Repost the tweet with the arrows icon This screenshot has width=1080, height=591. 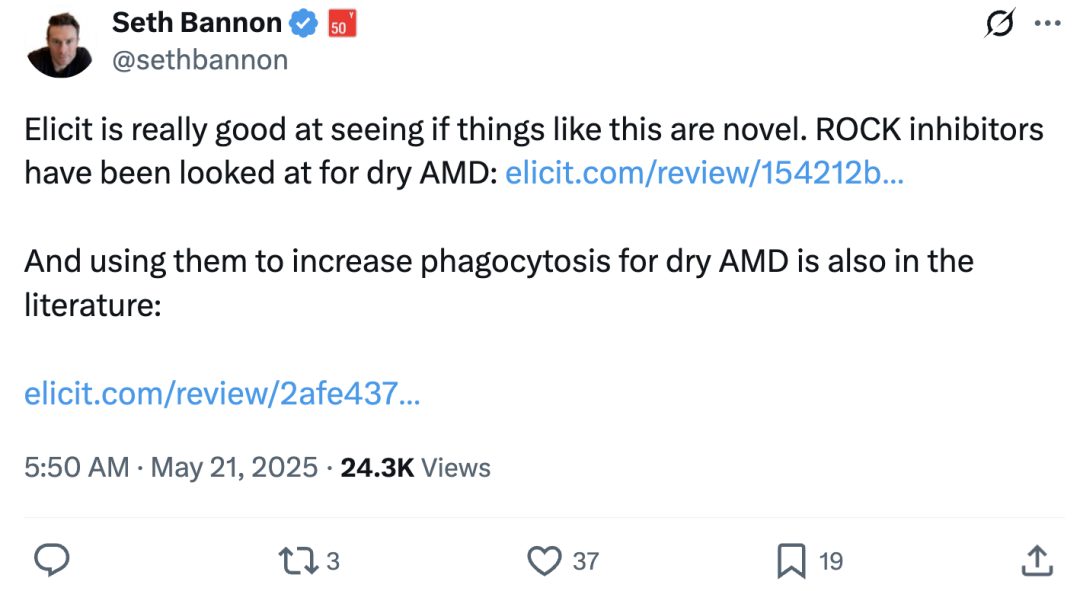295,561
